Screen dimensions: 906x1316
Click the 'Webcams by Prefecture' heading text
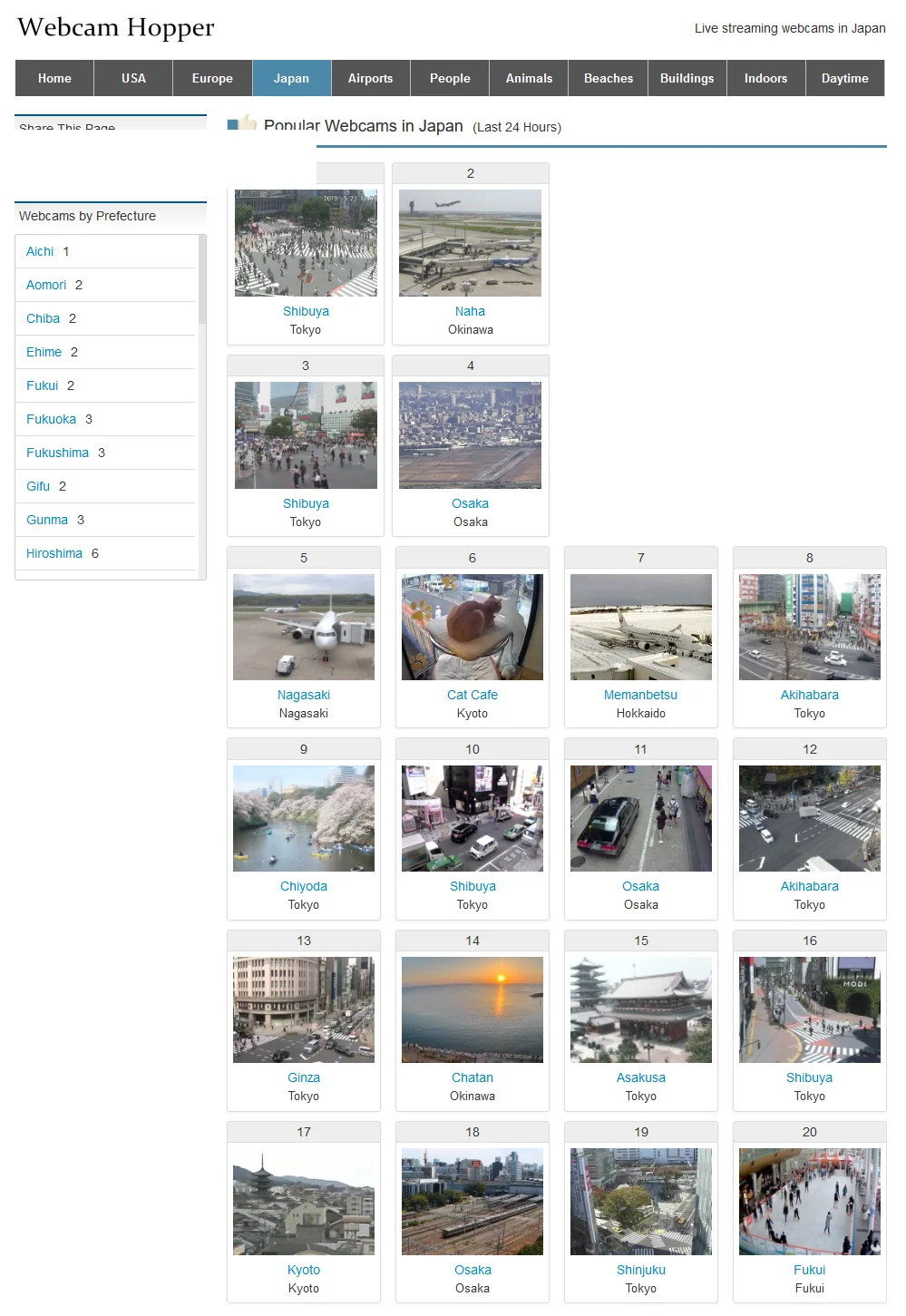pos(87,216)
